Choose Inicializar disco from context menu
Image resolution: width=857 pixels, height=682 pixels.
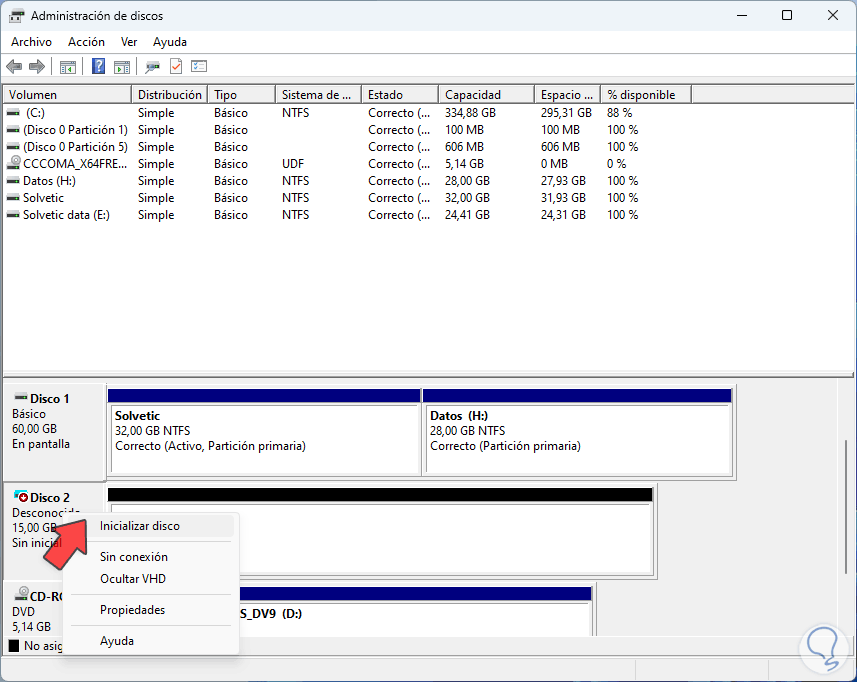[151, 526]
